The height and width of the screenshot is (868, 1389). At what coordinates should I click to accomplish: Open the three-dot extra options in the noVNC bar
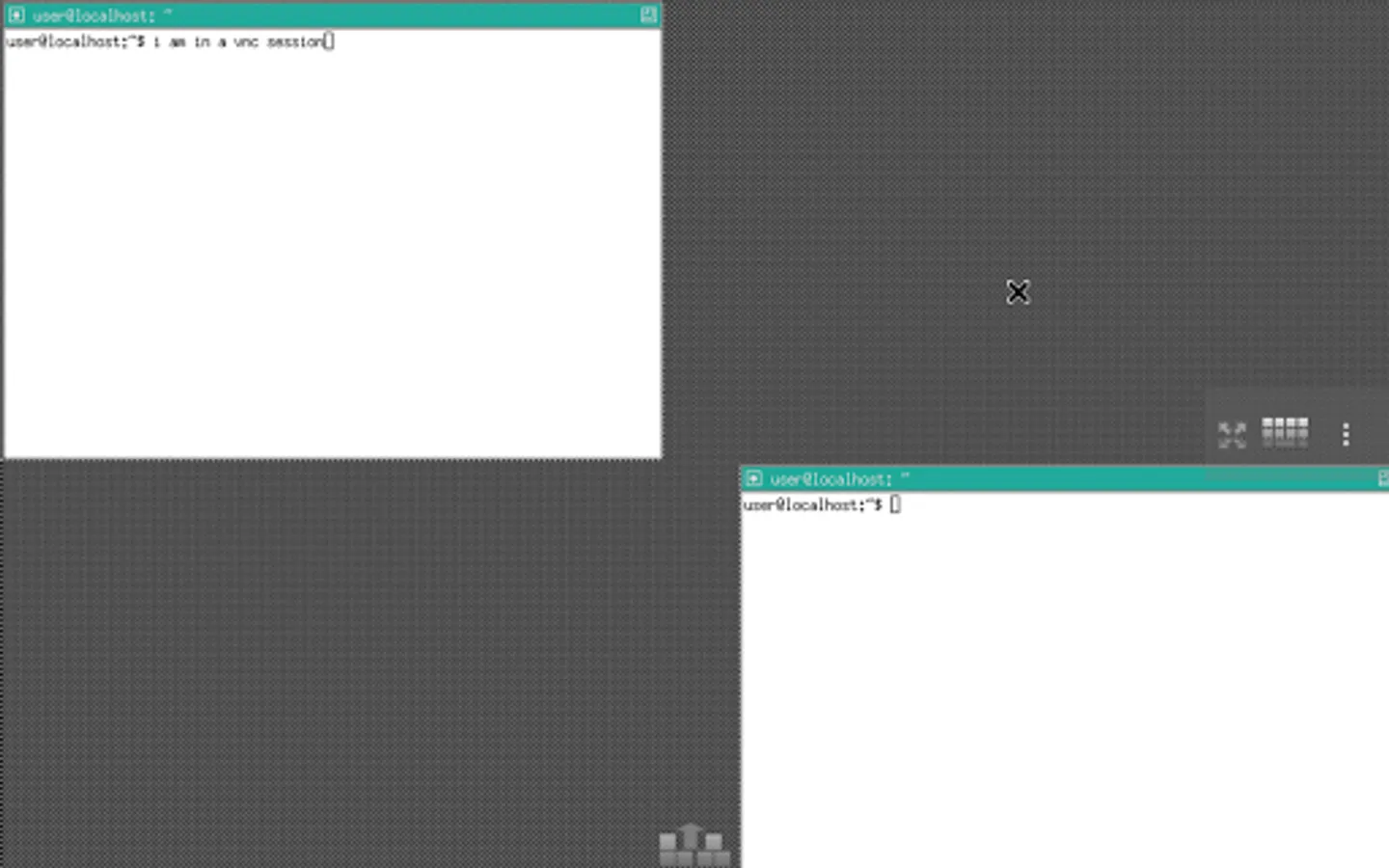tap(1346, 434)
